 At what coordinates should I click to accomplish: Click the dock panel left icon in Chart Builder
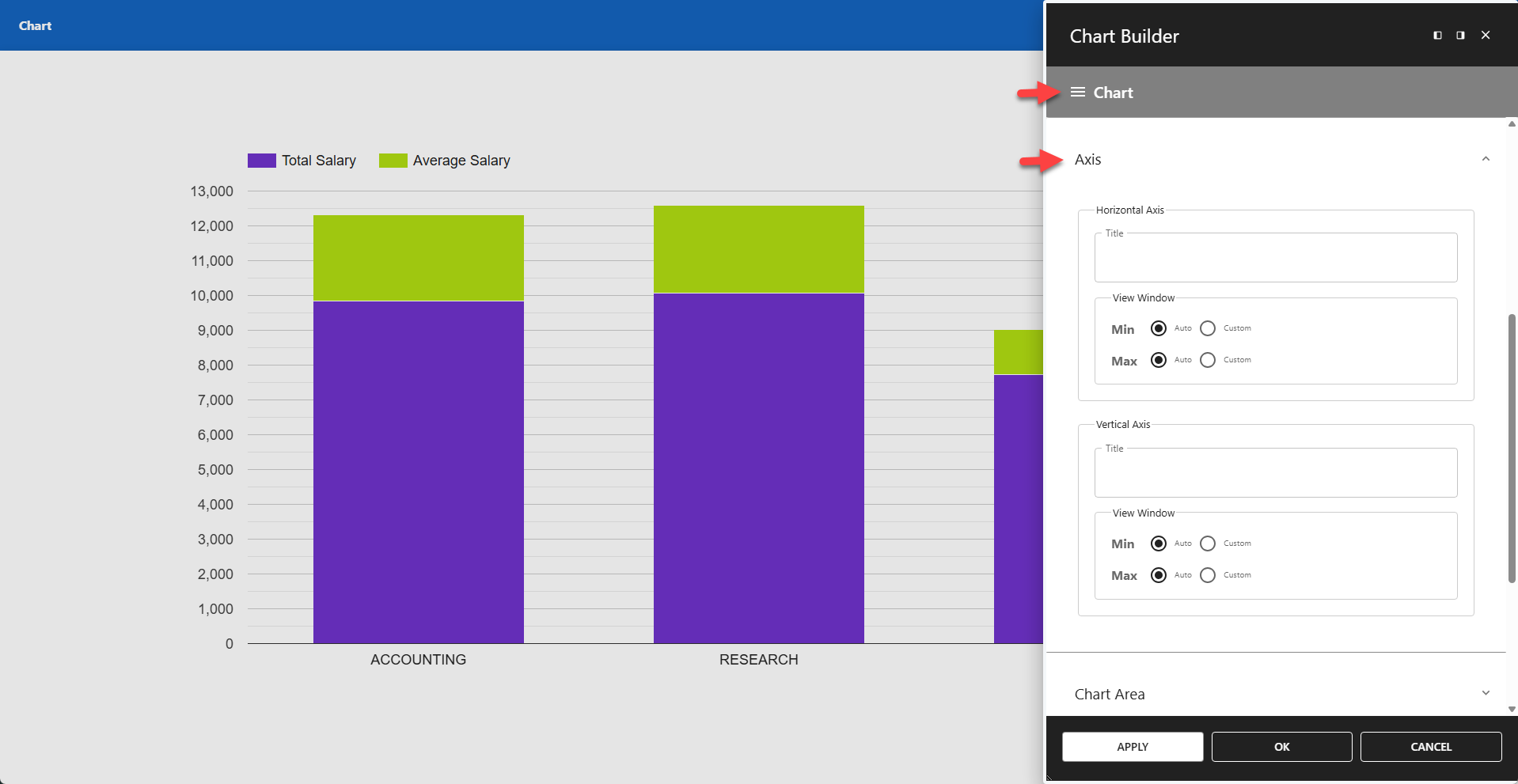tap(1437, 35)
